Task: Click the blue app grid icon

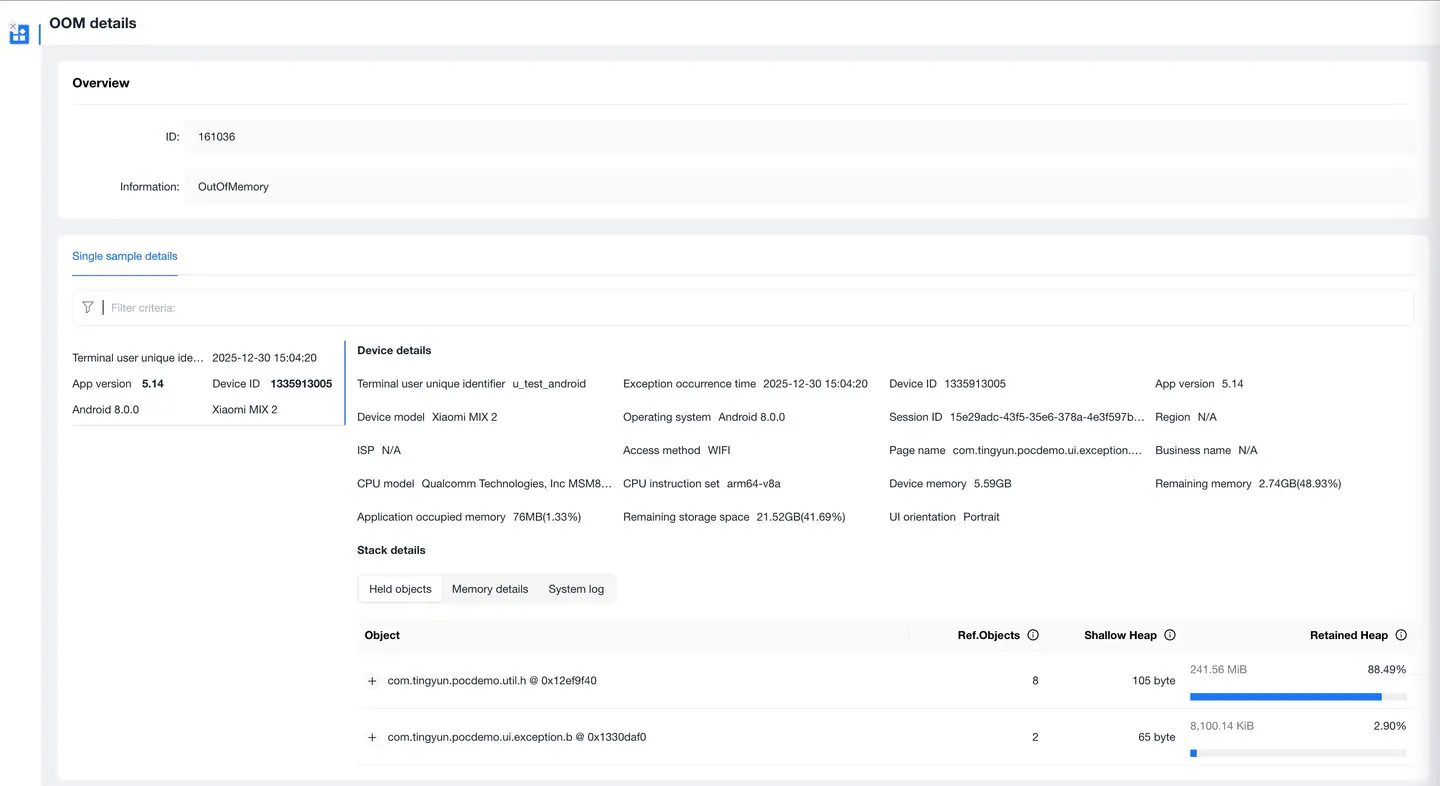Action: tap(19, 35)
